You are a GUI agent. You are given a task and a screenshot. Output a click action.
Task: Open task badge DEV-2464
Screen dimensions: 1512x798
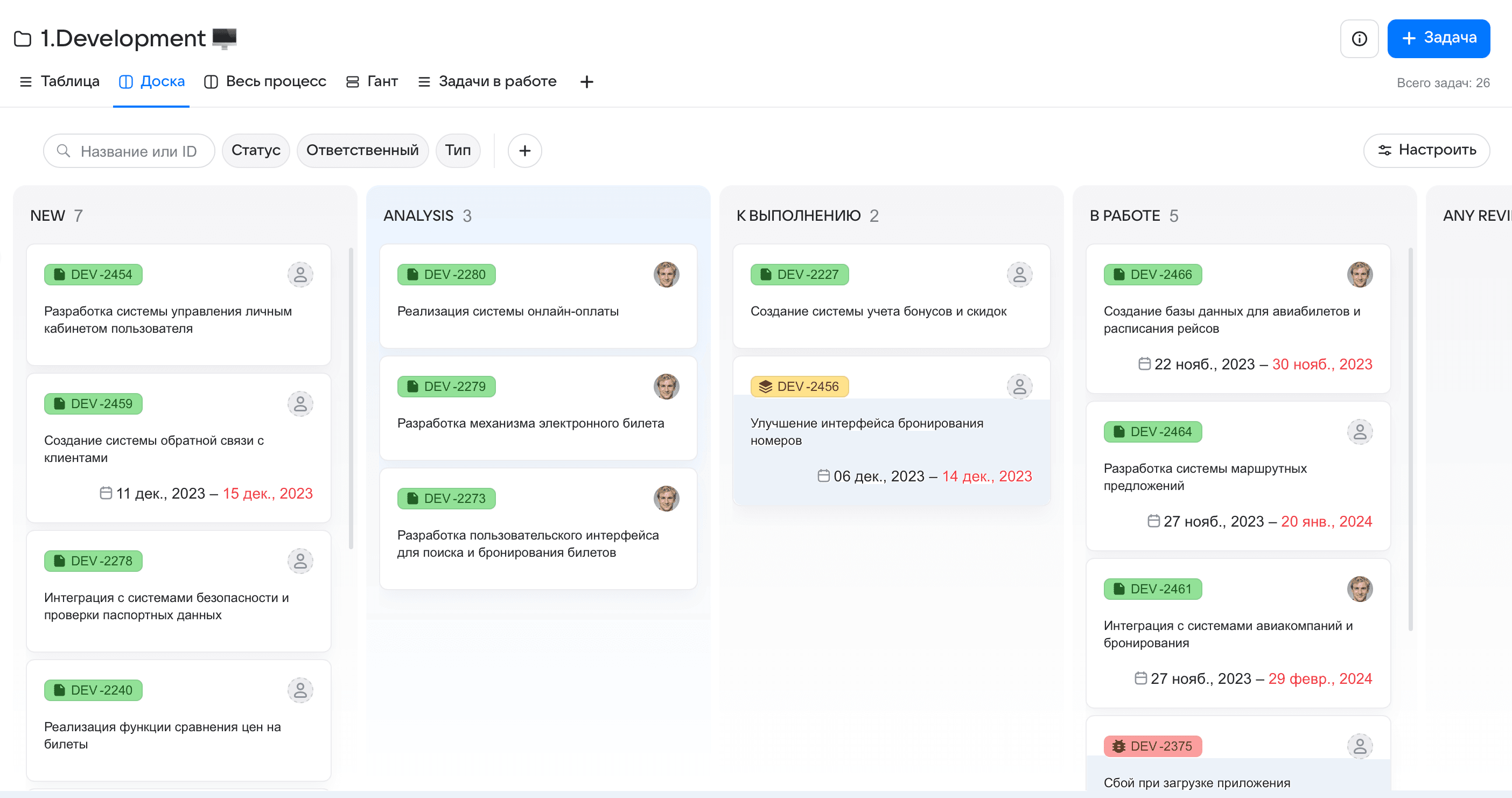coord(1153,432)
